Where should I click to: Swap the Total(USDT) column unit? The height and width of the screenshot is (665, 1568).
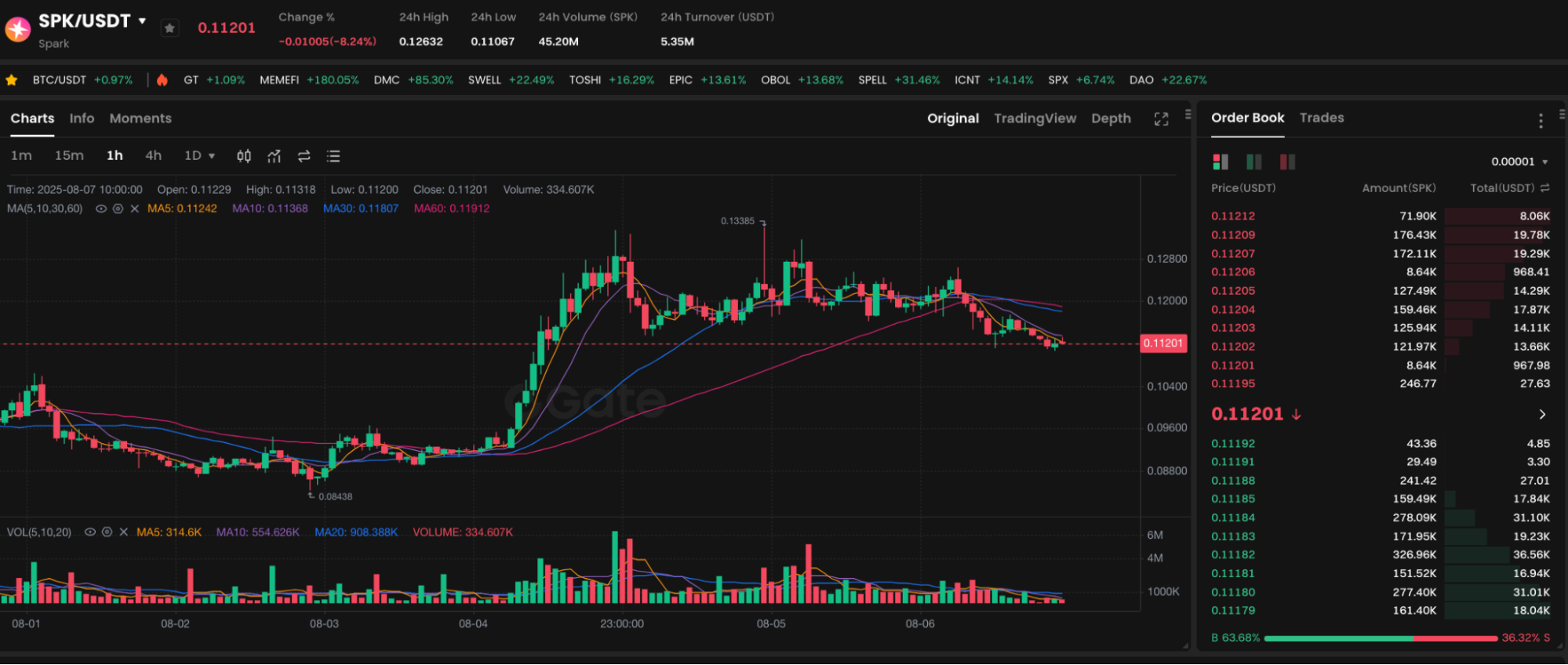pos(1544,188)
